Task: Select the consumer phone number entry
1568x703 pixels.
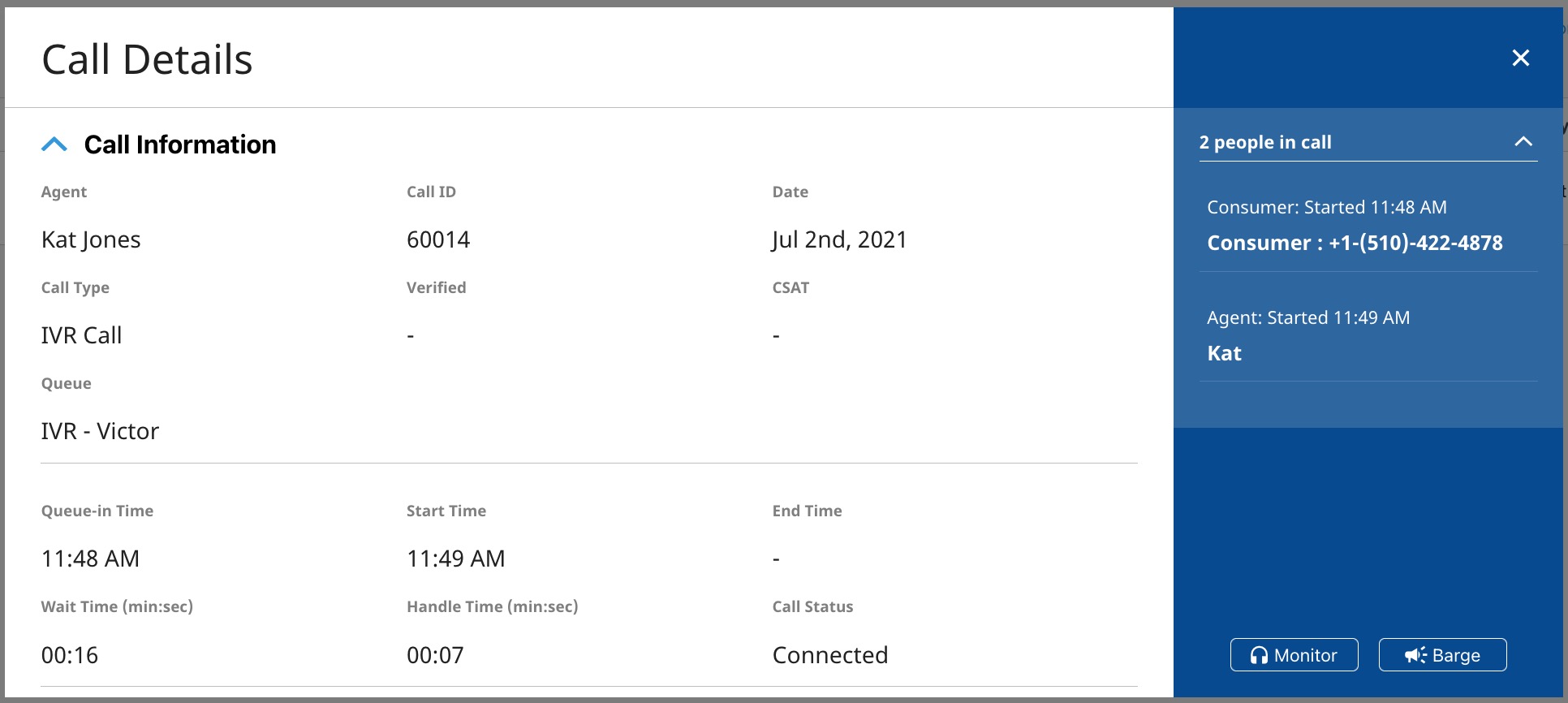Action: (1355, 243)
